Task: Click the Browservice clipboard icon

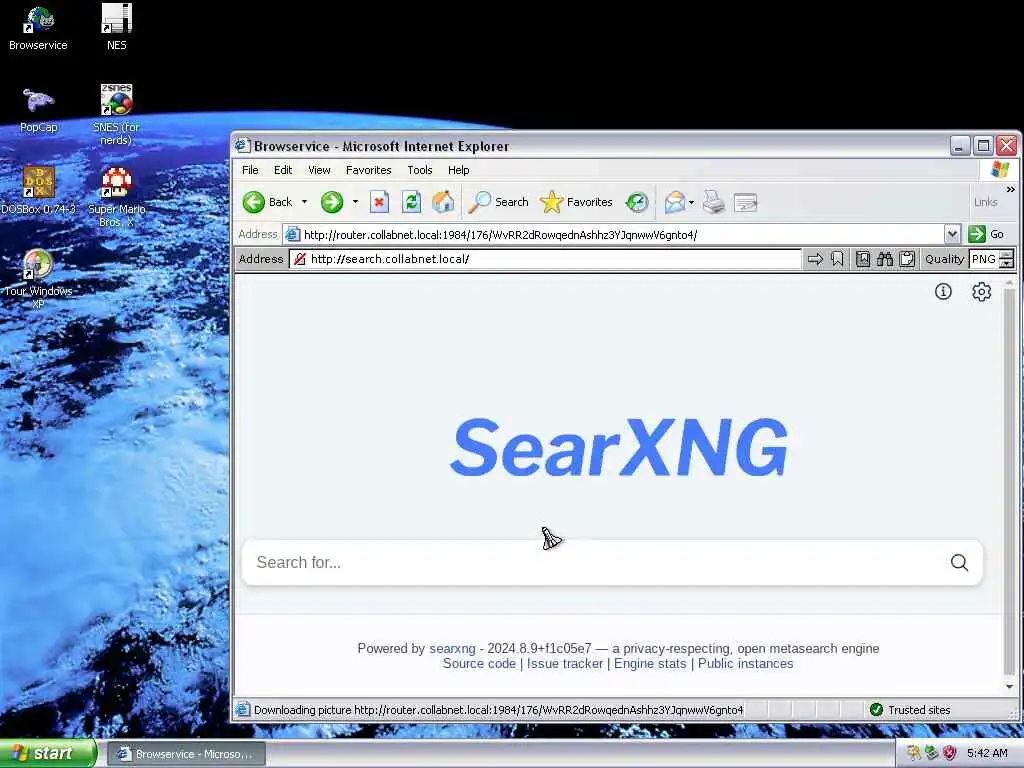Action: (x=907, y=259)
